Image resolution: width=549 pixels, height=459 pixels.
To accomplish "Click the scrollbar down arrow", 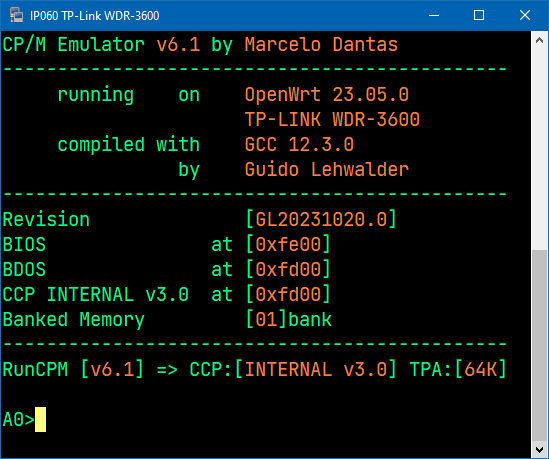I will tap(540, 449).
